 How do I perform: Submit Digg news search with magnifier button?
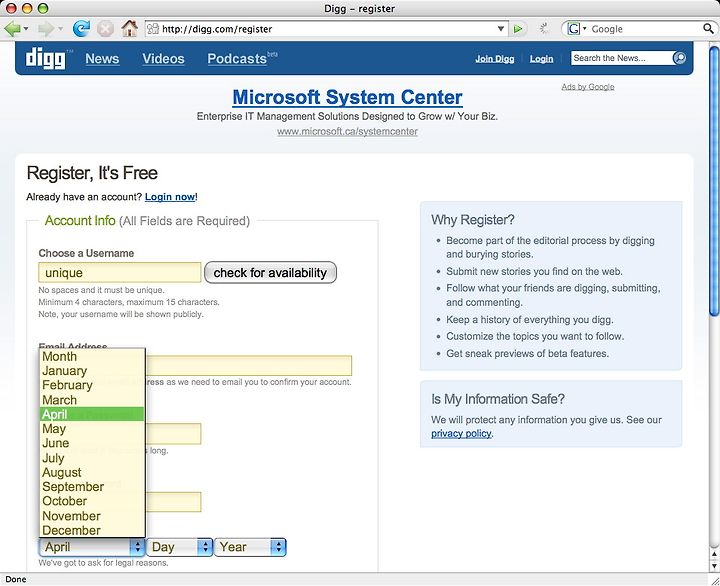click(679, 58)
